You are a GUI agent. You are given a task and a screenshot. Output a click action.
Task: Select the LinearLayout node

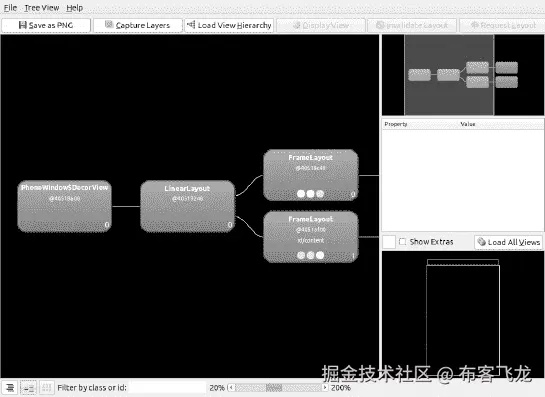(188, 206)
